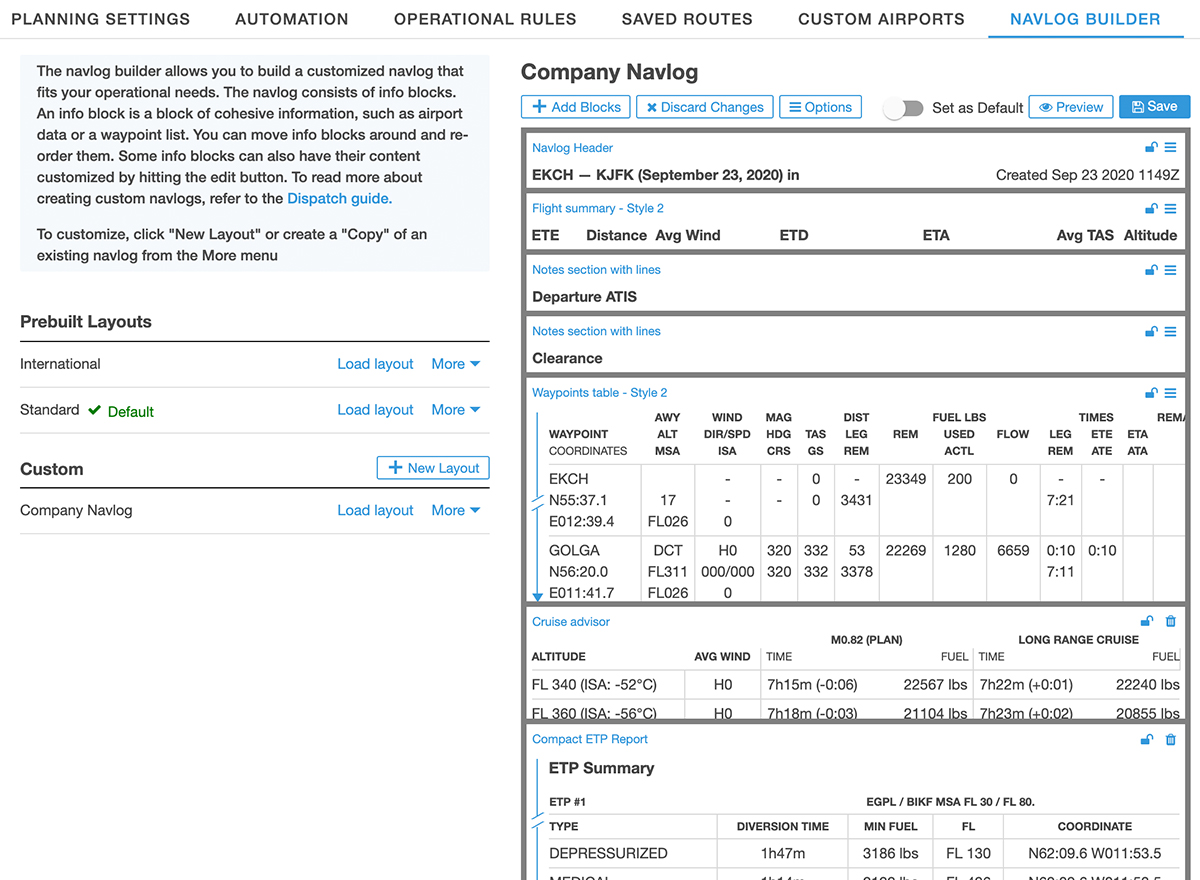Load the Standard prebuilt layout

point(375,410)
